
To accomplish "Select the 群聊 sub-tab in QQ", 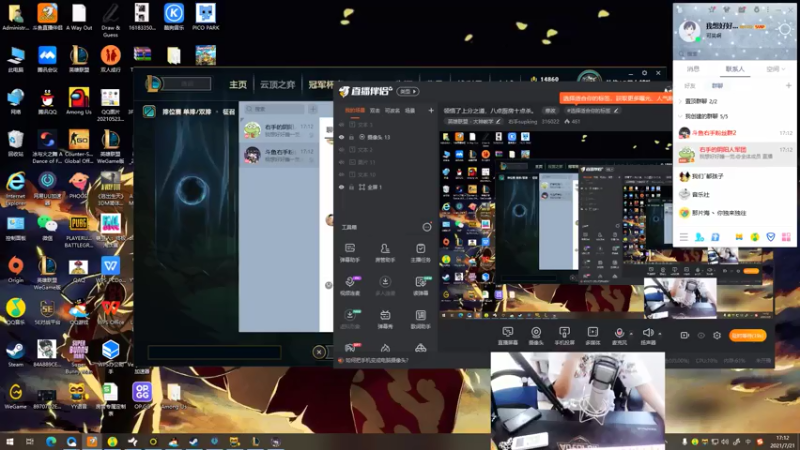I will [717, 86].
